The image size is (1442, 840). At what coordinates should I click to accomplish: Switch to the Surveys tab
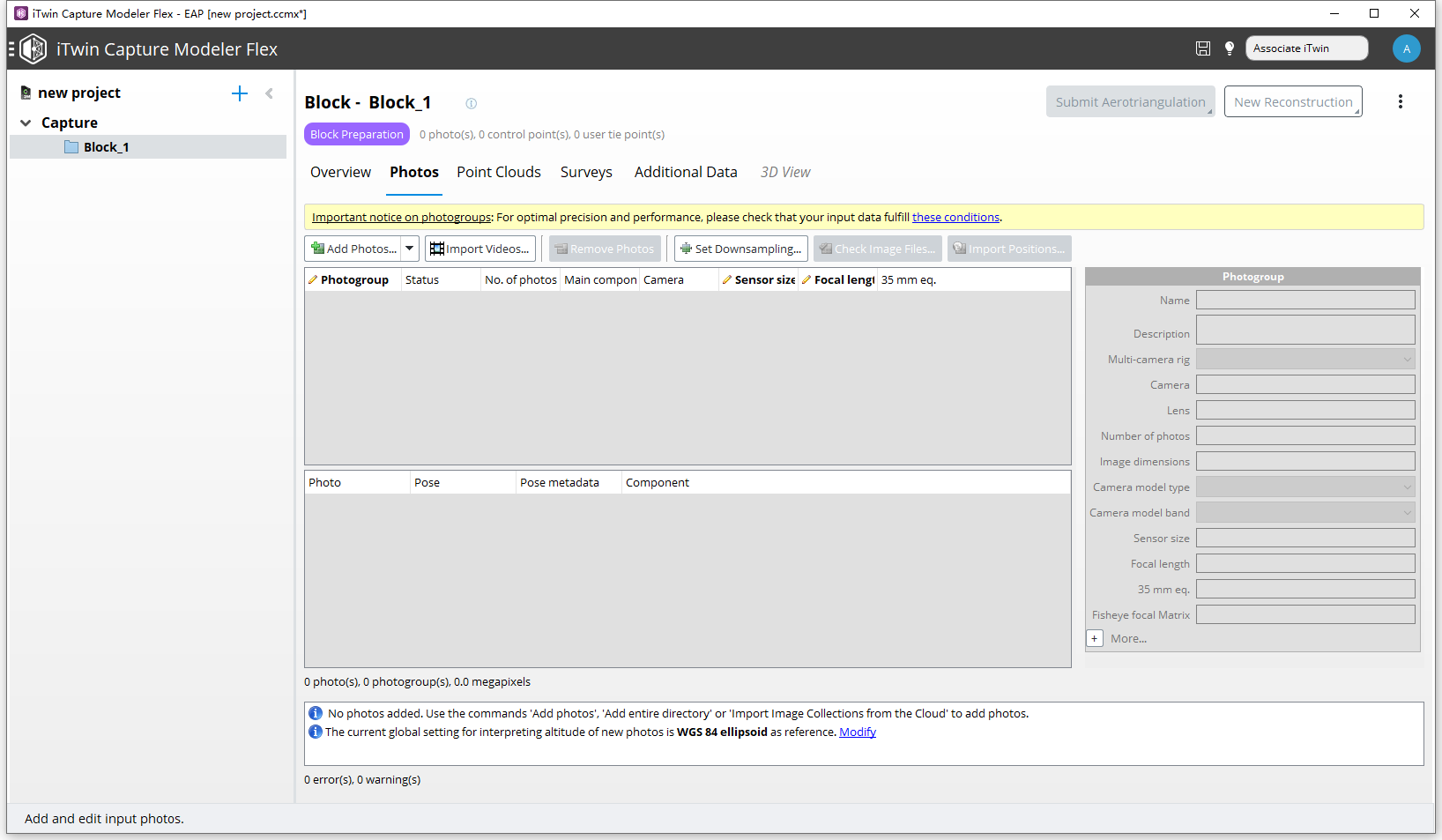(x=586, y=172)
